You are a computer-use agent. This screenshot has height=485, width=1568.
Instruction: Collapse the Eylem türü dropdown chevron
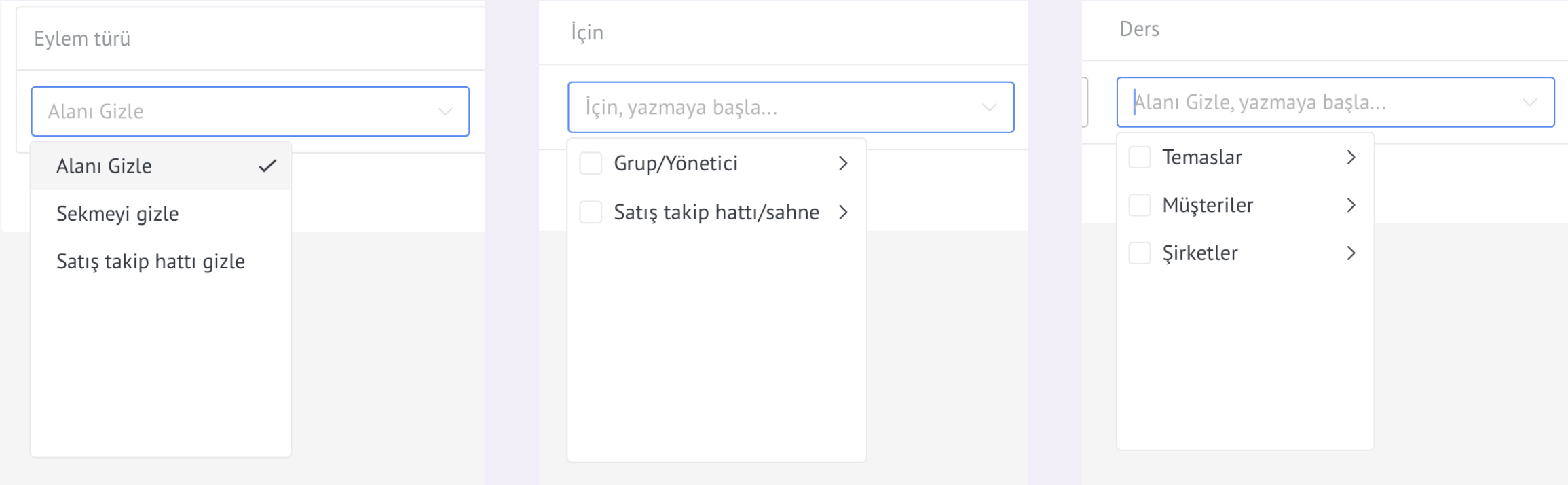click(445, 112)
